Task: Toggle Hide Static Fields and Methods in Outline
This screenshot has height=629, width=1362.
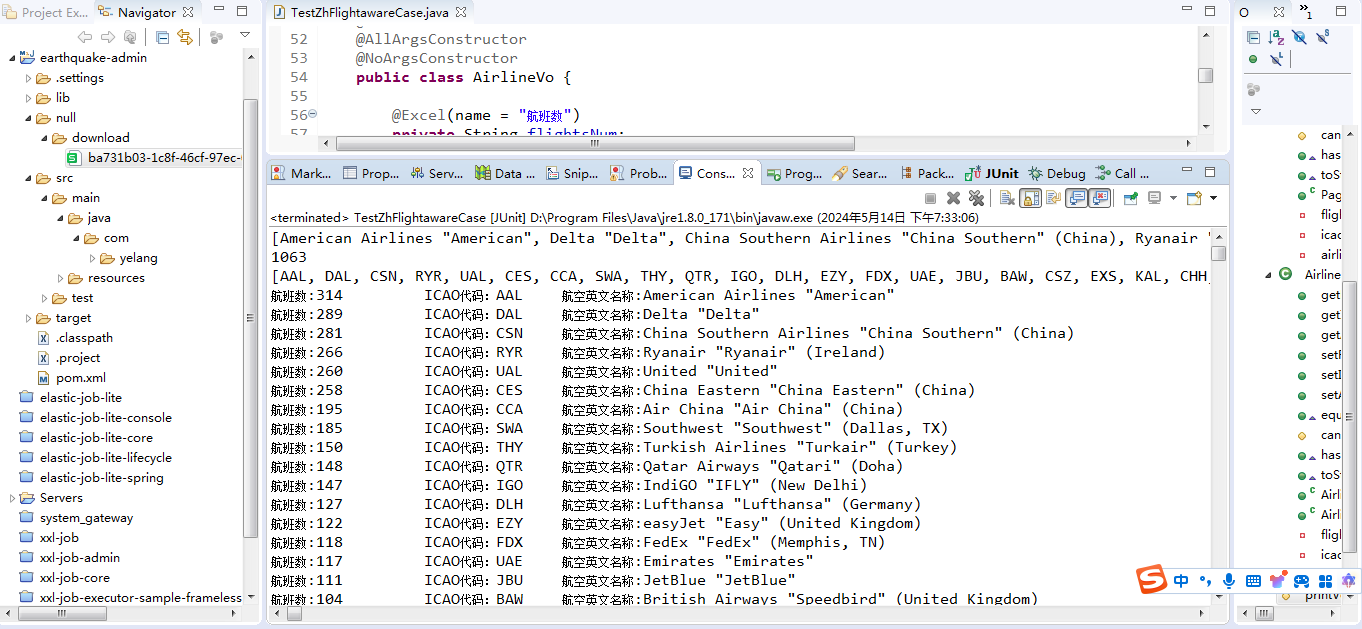Action: click(x=1323, y=37)
